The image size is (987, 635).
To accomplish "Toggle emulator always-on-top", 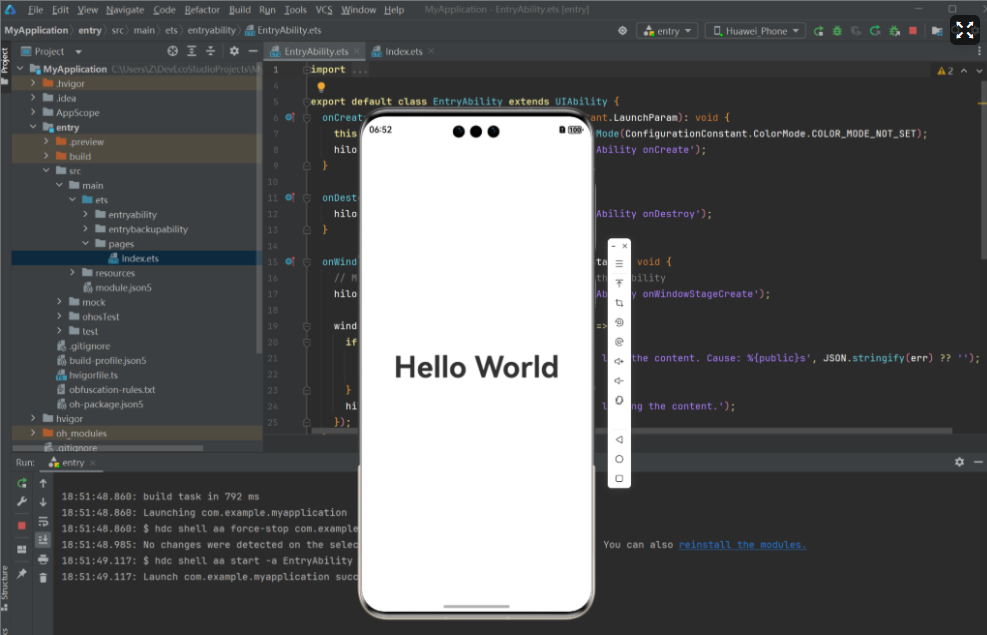I will point(619,283).
